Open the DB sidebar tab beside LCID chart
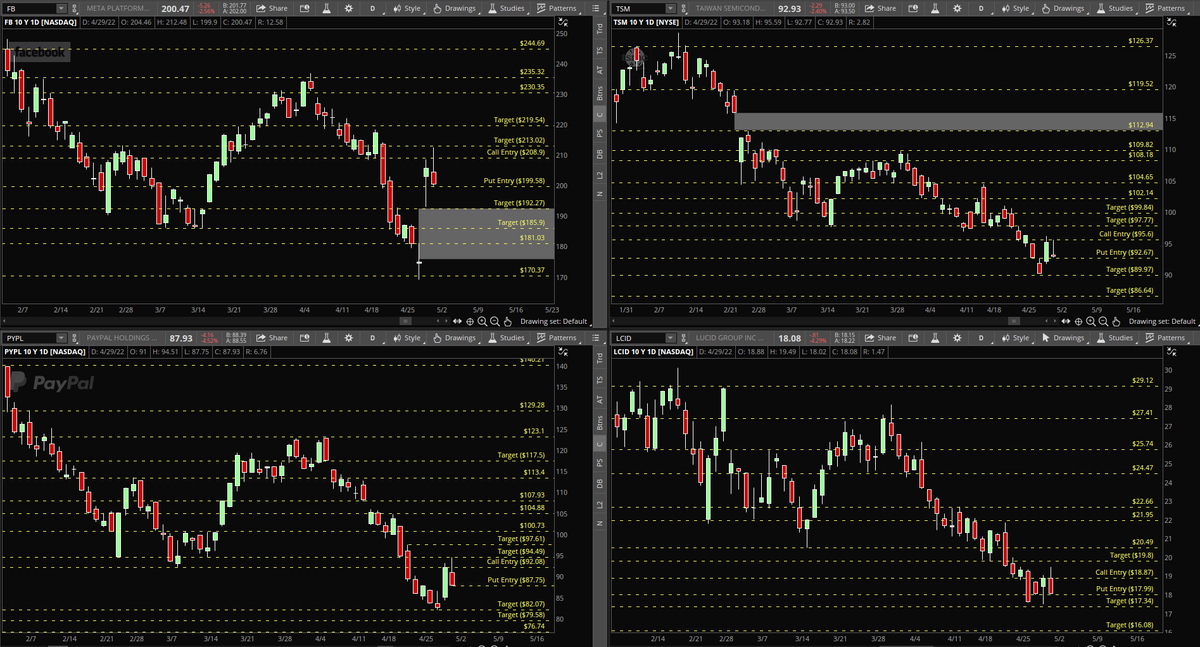This screenshot has height=647, width=1200. tap(602, 484)
